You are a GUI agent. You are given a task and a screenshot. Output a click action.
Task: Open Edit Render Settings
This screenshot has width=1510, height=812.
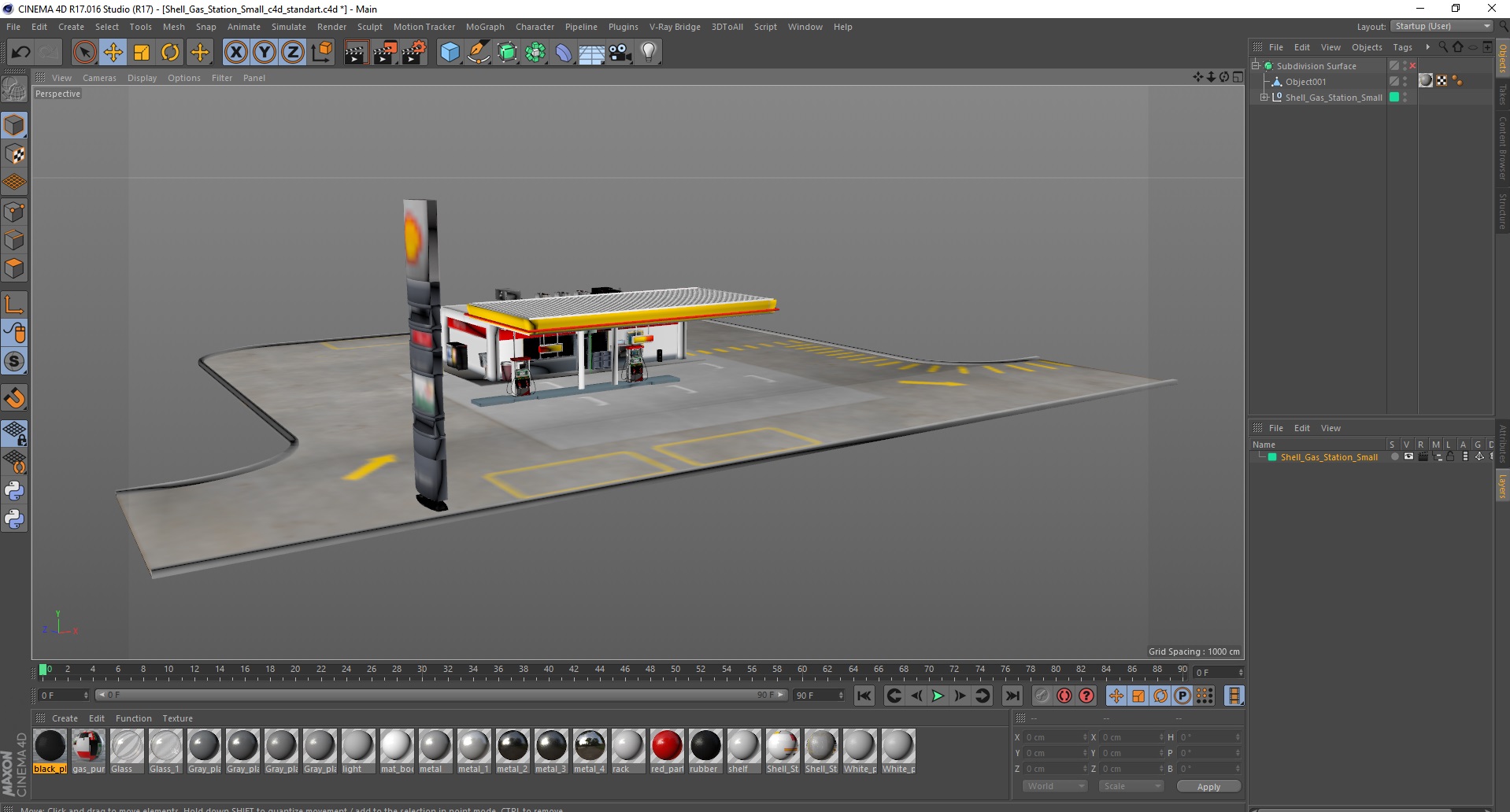tap(414, 53)
